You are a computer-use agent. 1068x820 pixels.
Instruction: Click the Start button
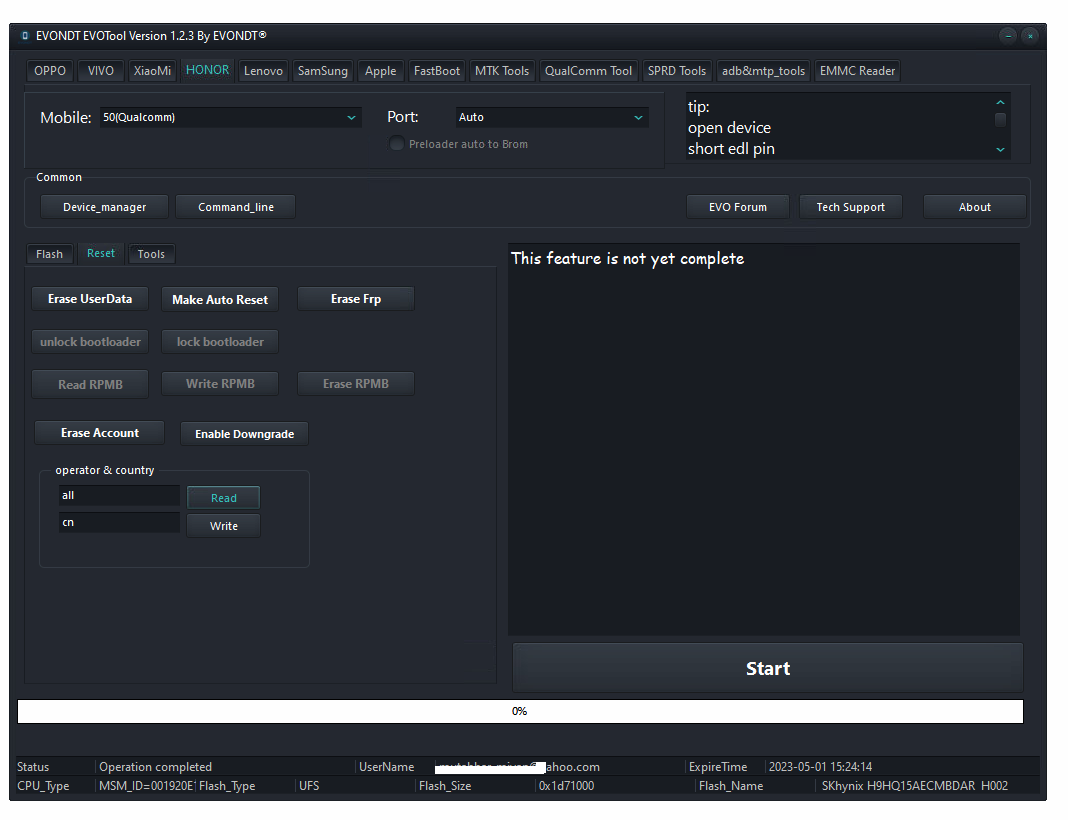coord(768,668)
